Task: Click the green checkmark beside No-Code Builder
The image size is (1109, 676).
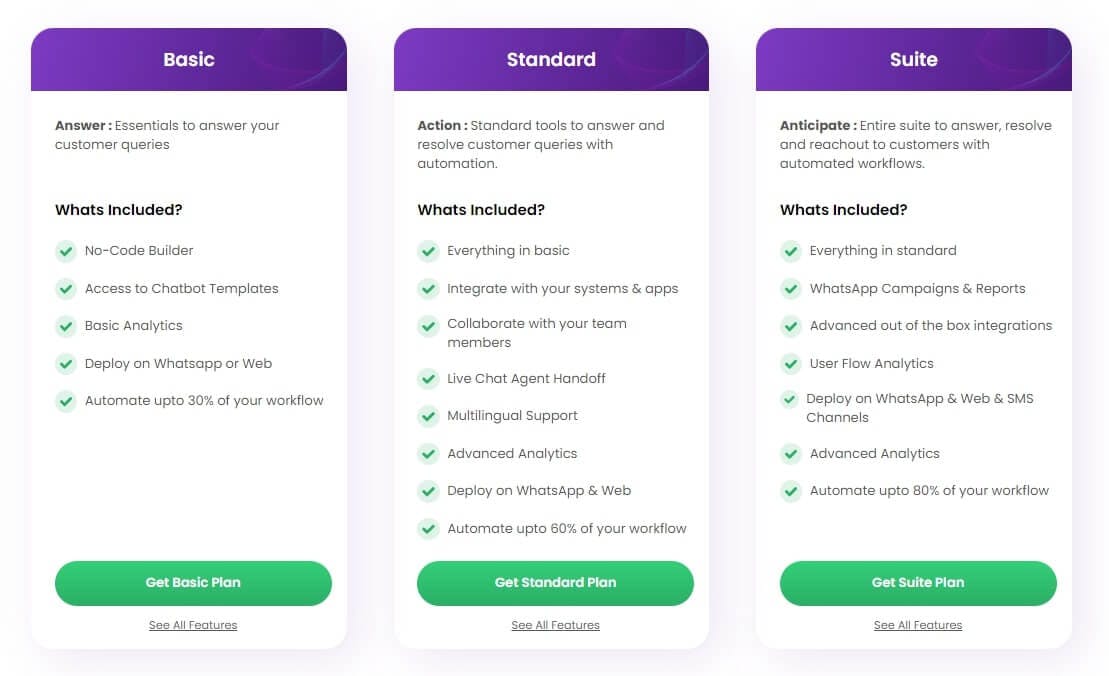Action: 66,251
